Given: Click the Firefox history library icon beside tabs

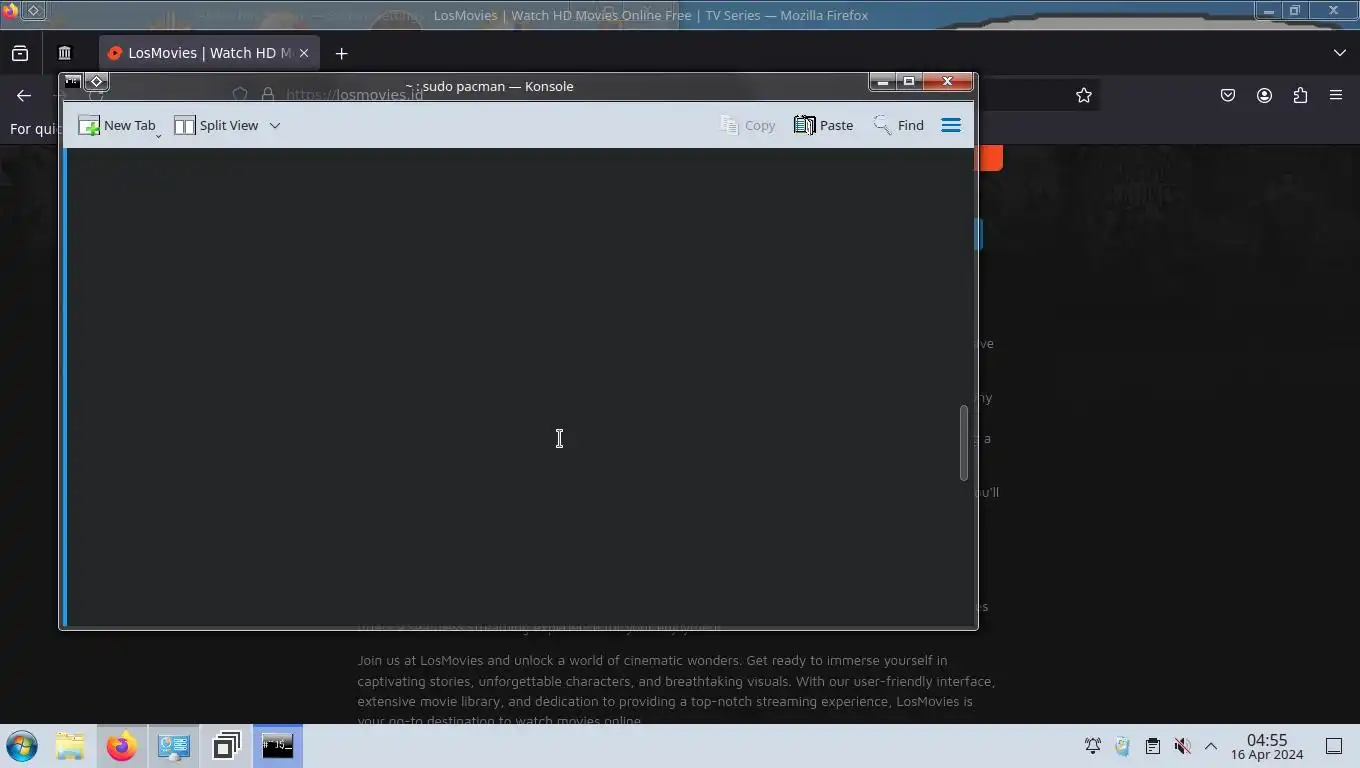Looking at the screenshot, I should [x=65, y=53].
